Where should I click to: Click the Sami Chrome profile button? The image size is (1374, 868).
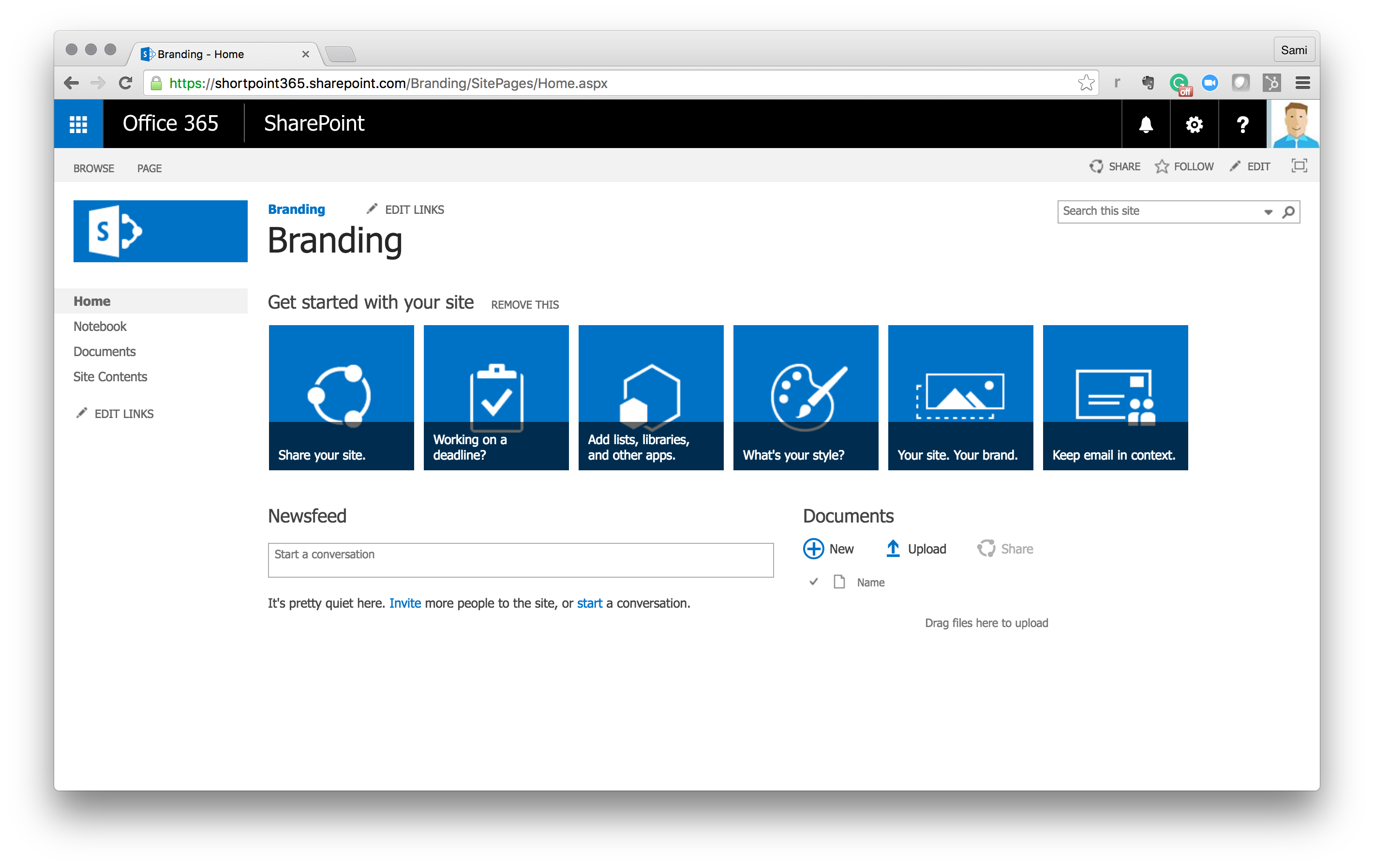tap(1294, 50)
